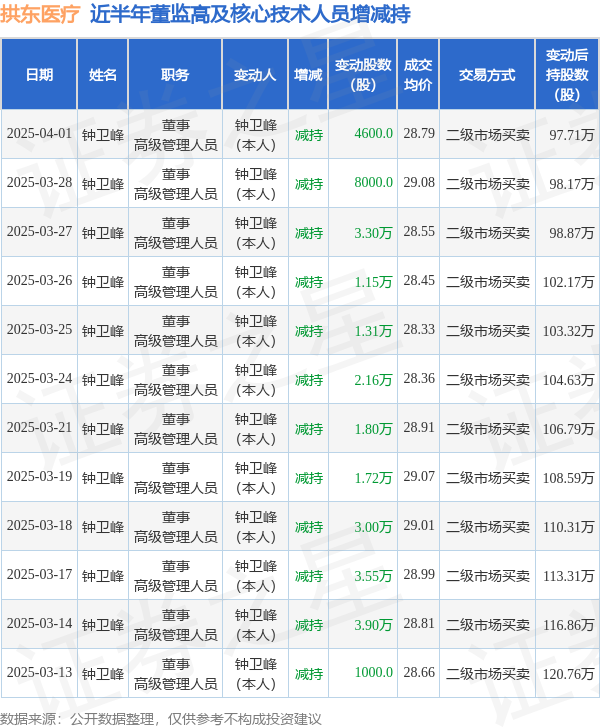Select the date cell 2025-03-19
The height and width of the screenshot is (728, 600).
(39, 477)
